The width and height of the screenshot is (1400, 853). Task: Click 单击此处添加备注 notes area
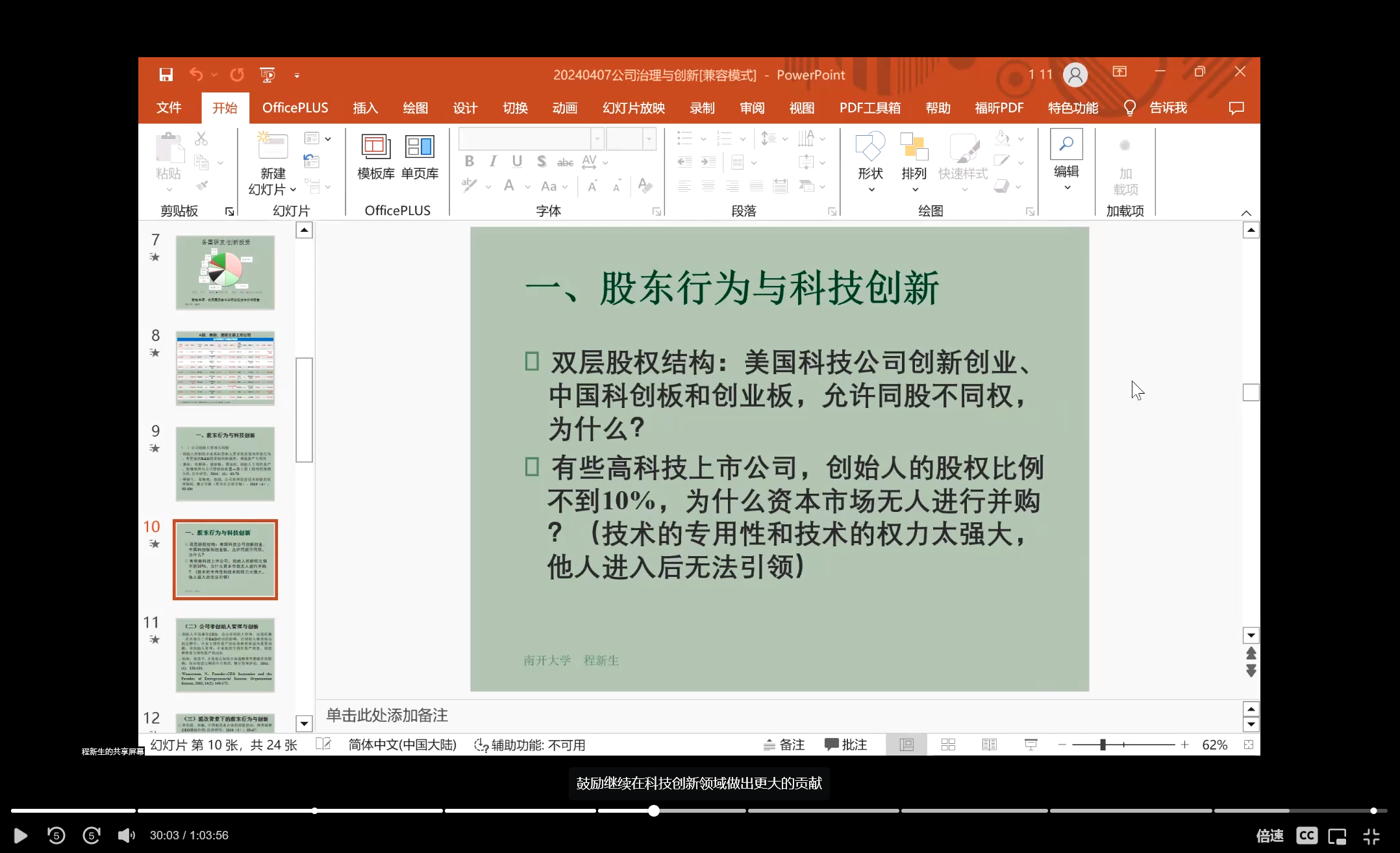pos(387,715)
